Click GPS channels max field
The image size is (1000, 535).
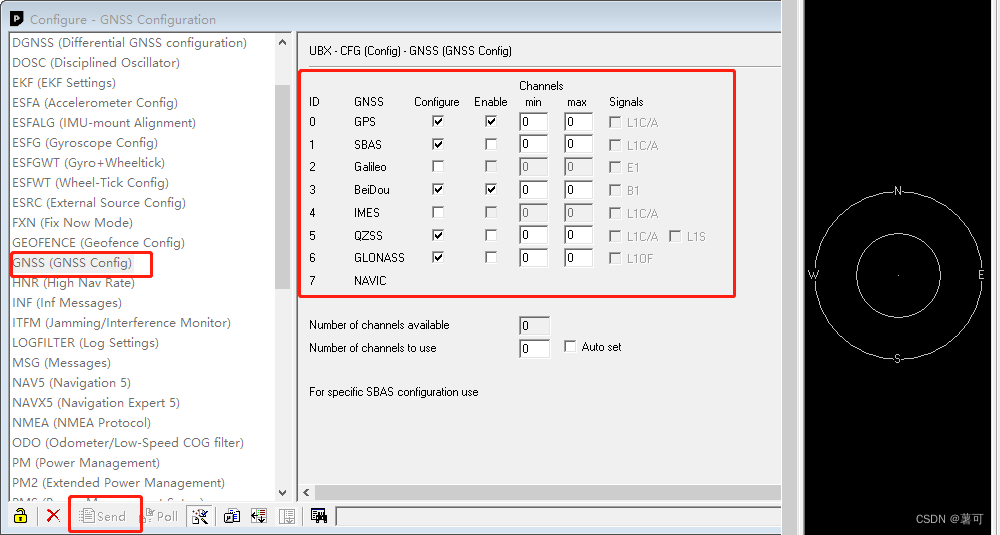pyautogui.click(x=578, y=122)
